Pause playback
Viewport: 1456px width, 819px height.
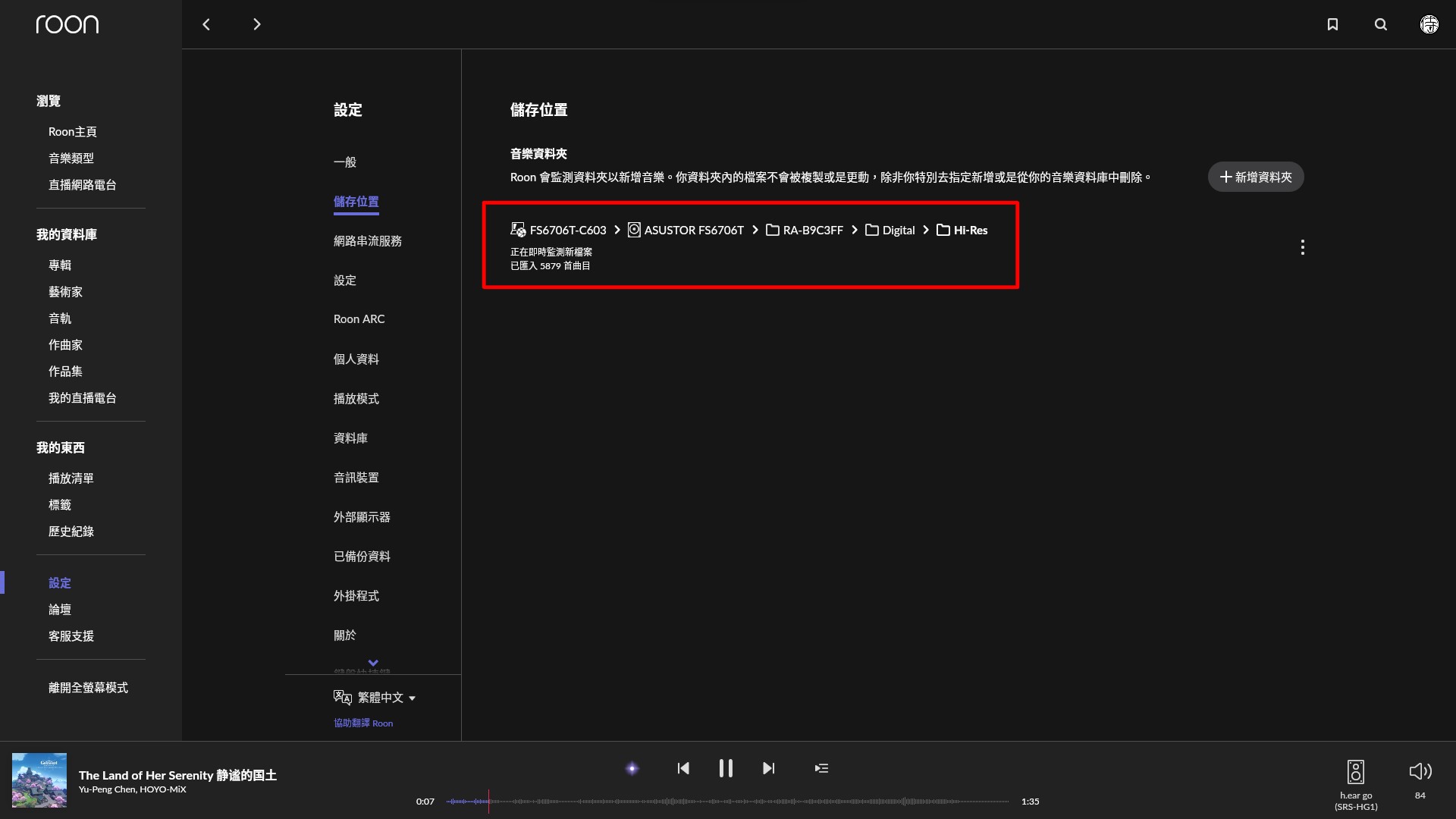coord(726,768)
